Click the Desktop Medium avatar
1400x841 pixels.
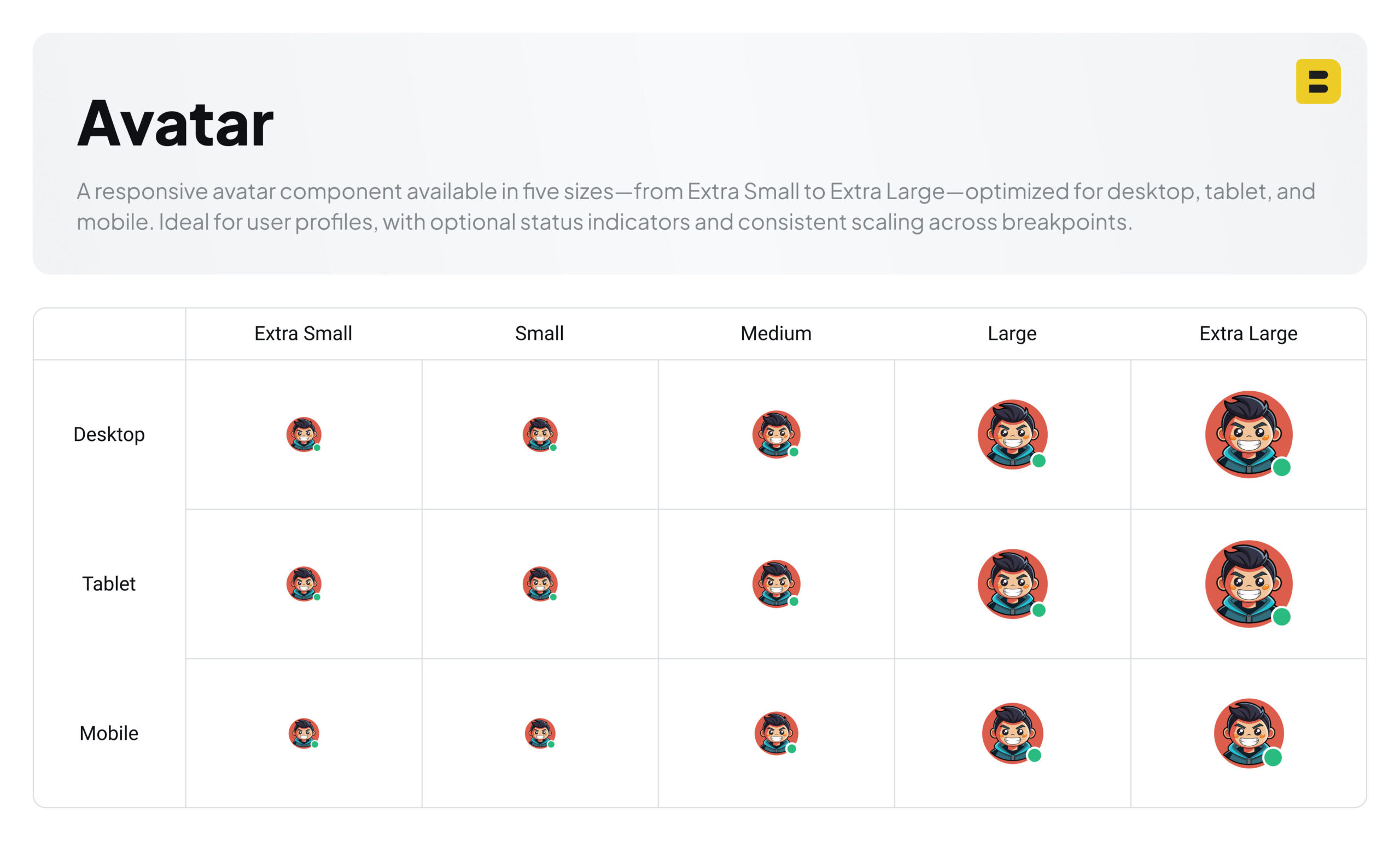(x=776, y=434)
